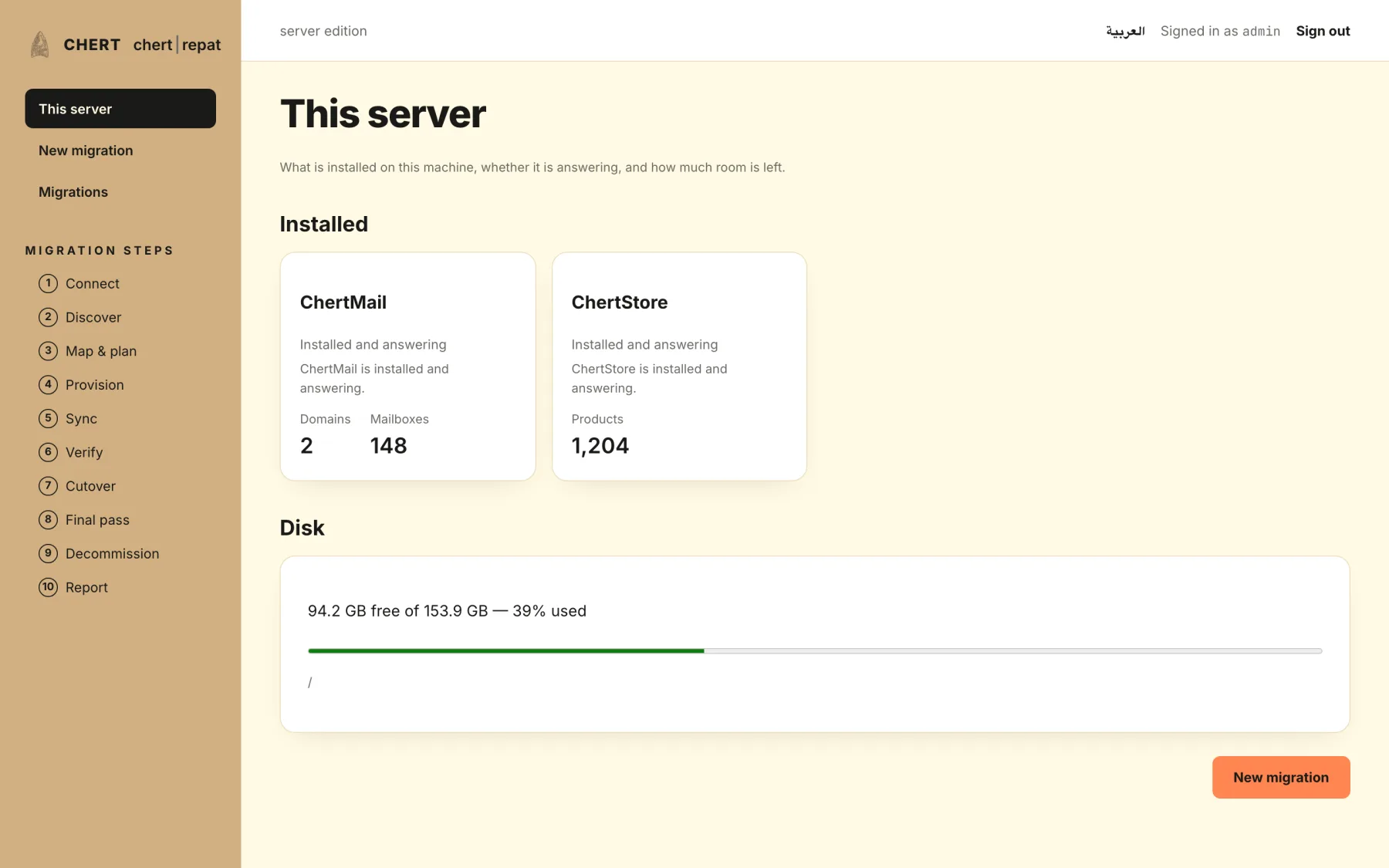Open the Decommission step label

tap(113, 553)
